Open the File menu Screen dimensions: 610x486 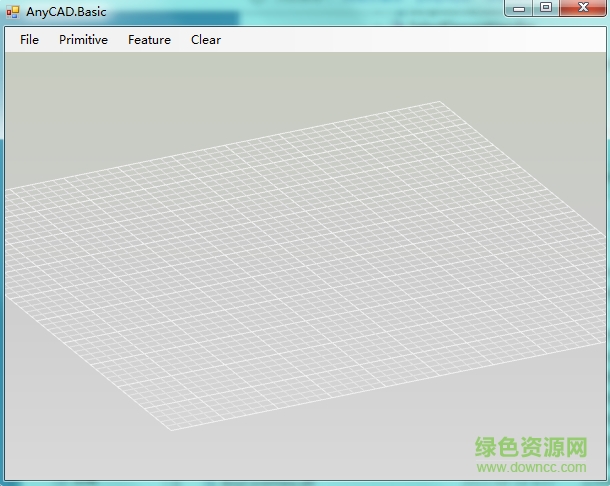(29, 40)
